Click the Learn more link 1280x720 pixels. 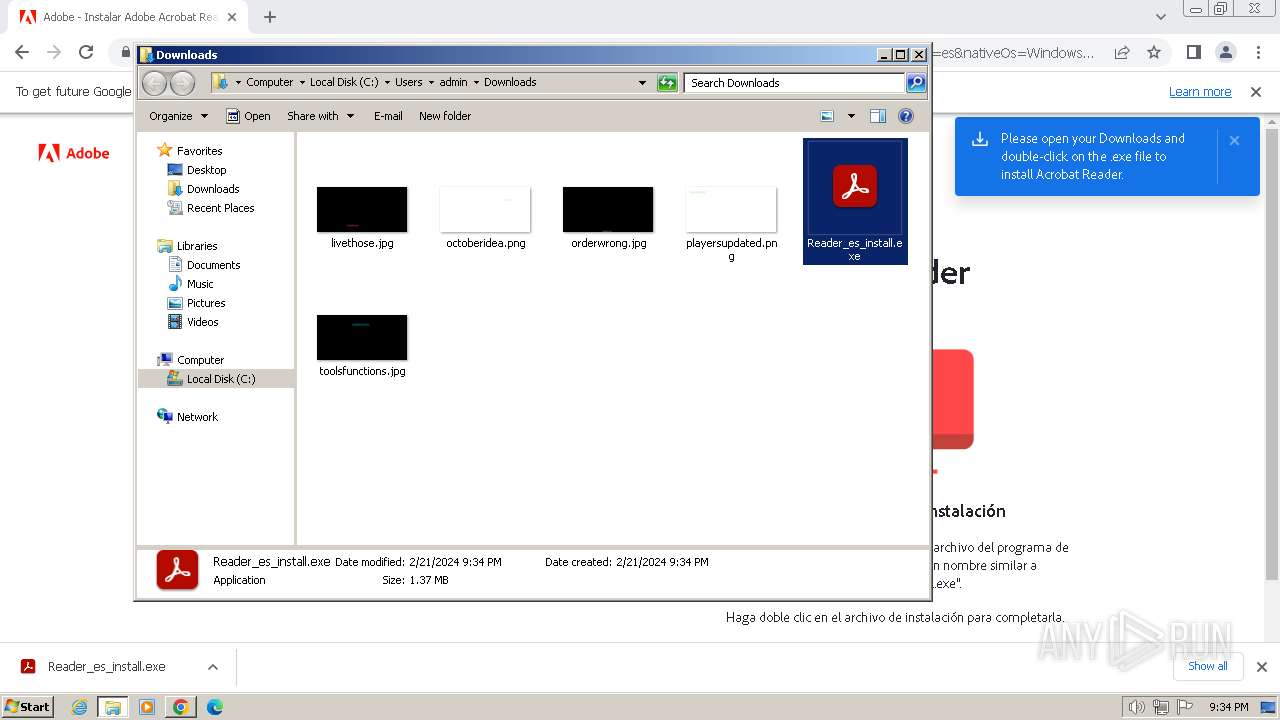tap(1200, 92)
